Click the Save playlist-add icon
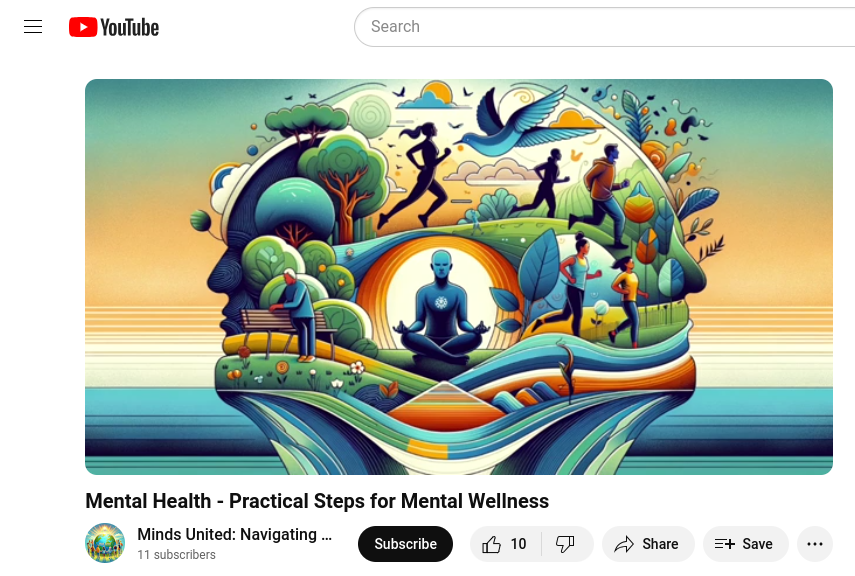This screenshot has width=855, height=576. (x=725, y=544)
